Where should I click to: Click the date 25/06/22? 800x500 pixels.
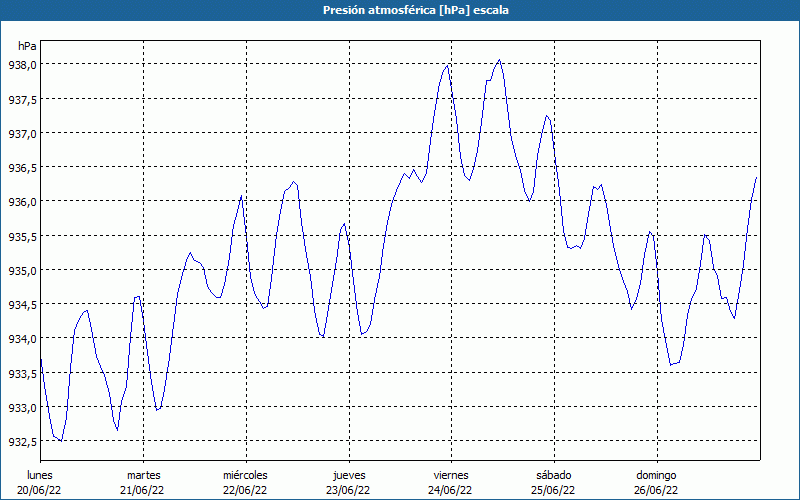[x=553, y=490]
